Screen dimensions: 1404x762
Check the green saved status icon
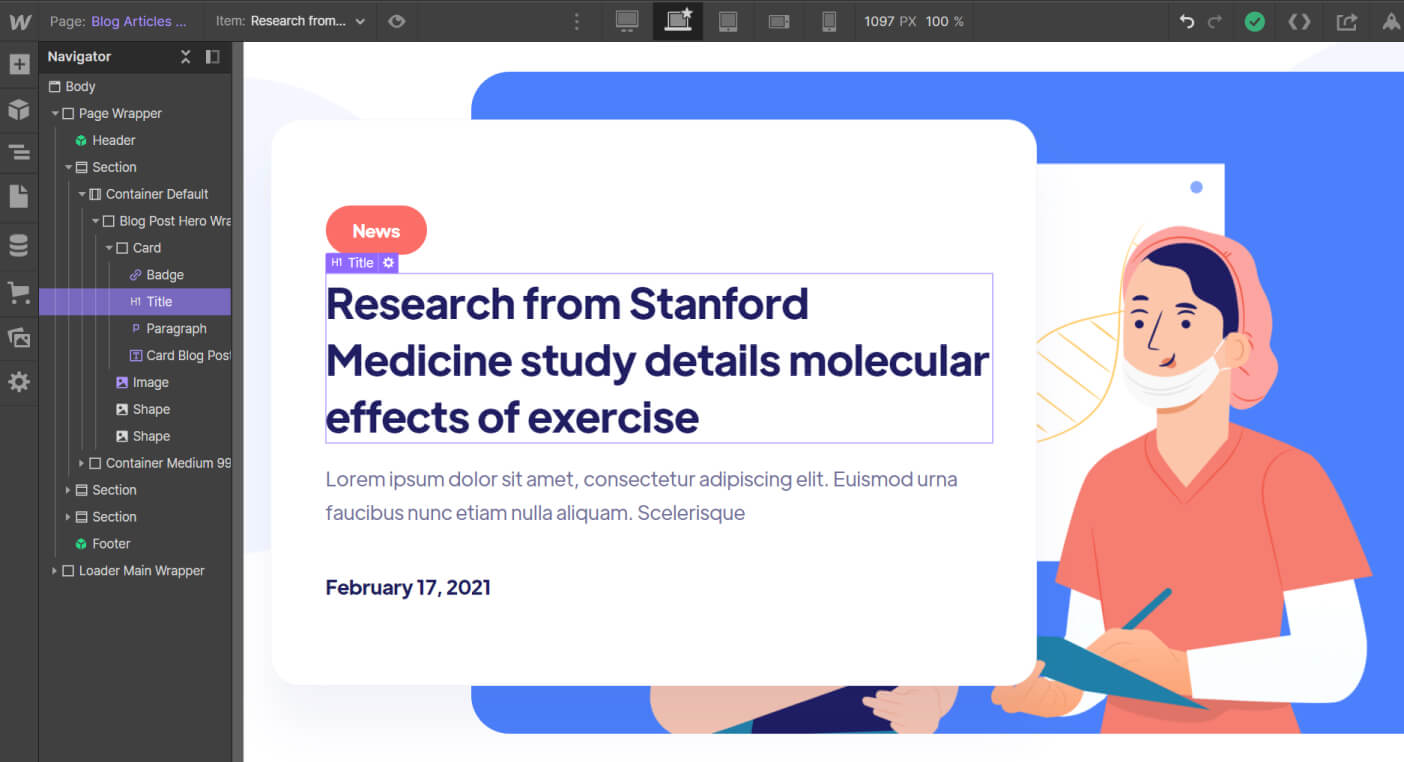coord(1254,21)
